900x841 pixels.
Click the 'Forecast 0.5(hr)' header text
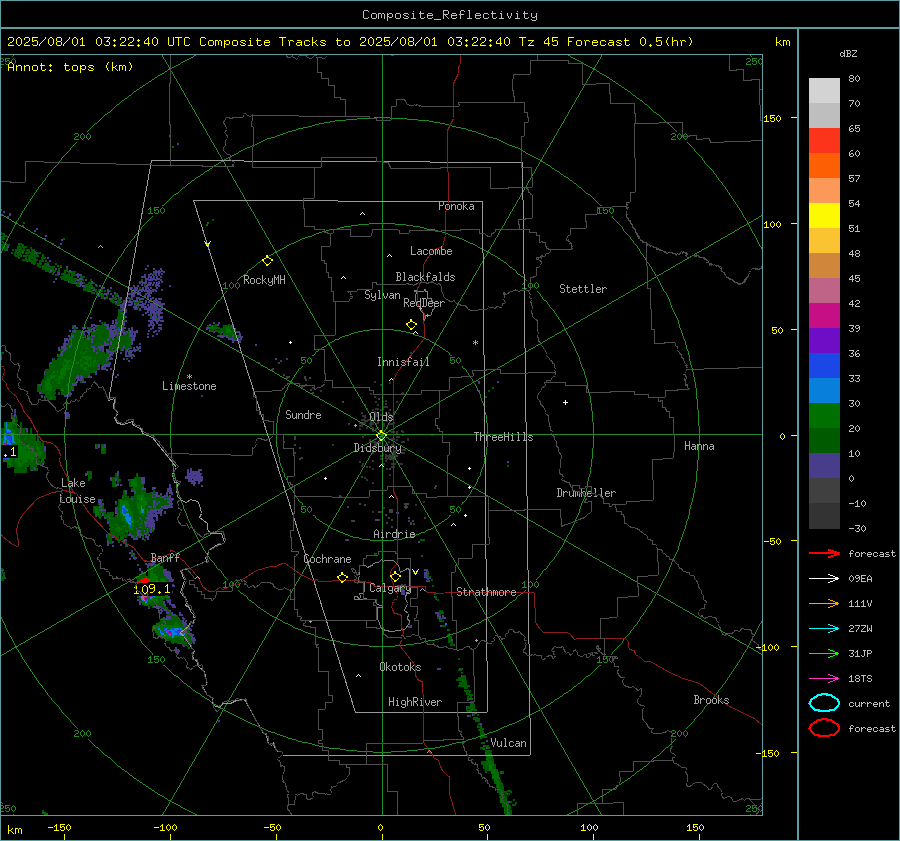click(x=630, y=42)
